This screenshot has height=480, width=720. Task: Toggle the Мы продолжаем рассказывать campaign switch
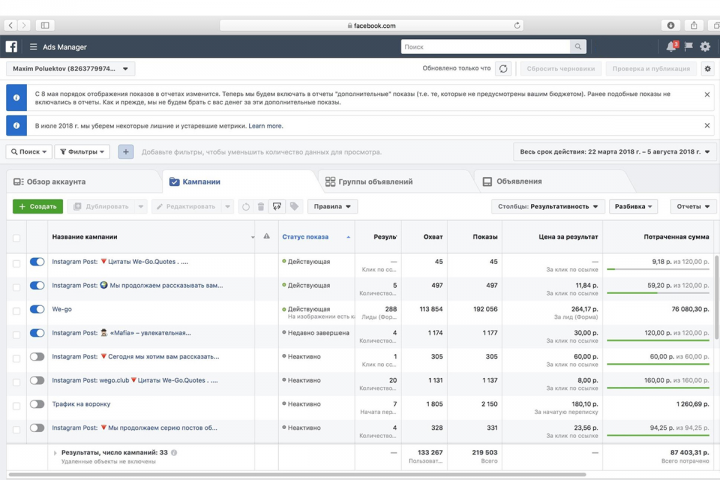37,285
